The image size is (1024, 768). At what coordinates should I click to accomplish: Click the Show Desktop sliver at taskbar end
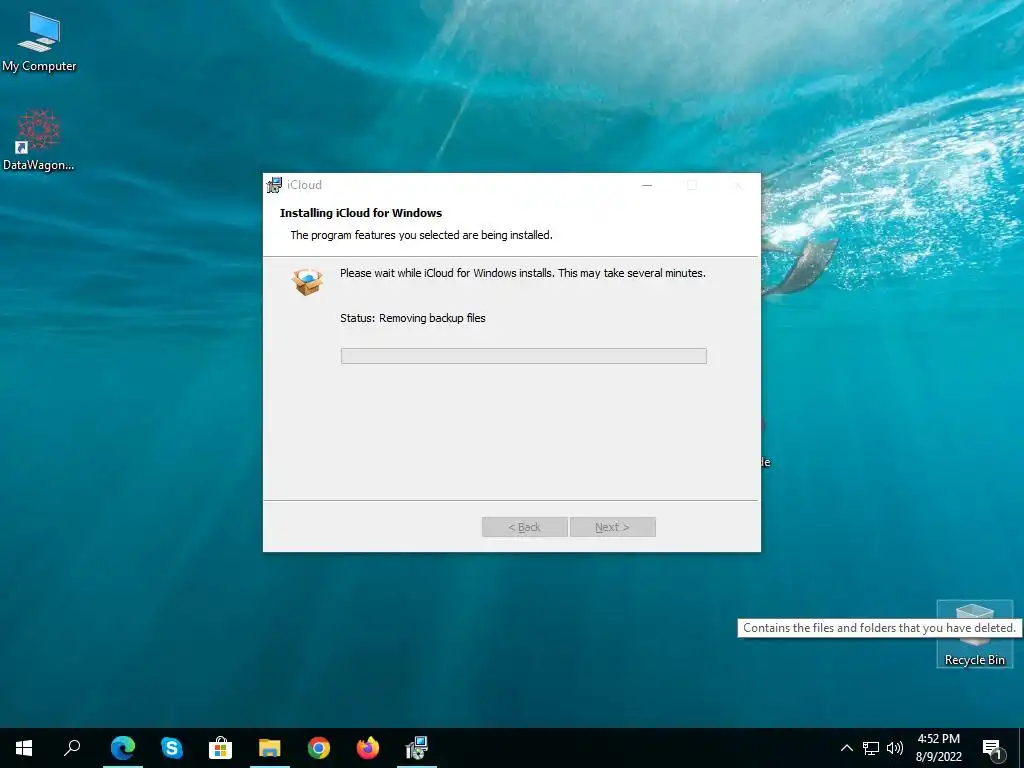point(1021,748)
